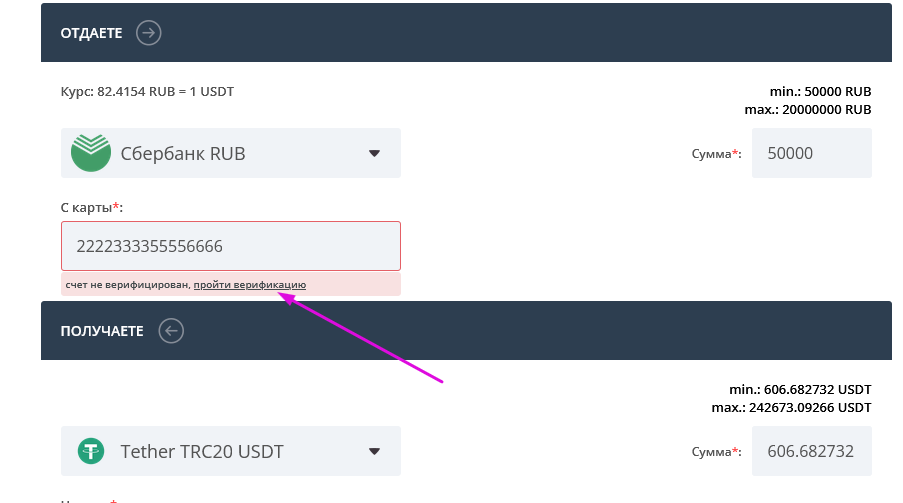
Task: Click the sum field containing 50000
Action: coord(811,153)
